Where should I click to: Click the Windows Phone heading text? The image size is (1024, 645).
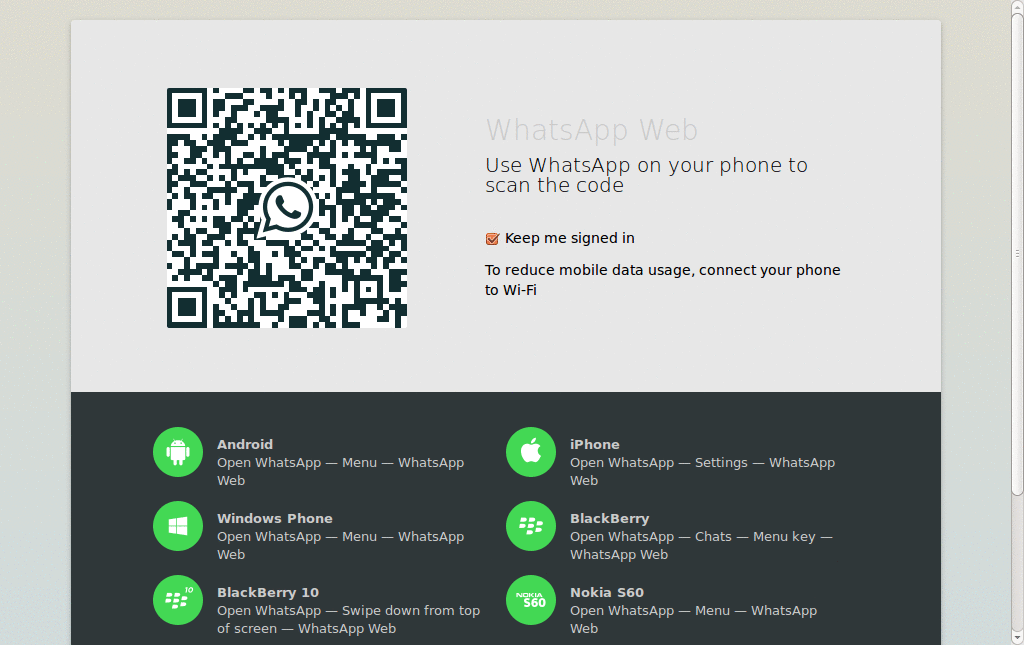pos(275,518)
